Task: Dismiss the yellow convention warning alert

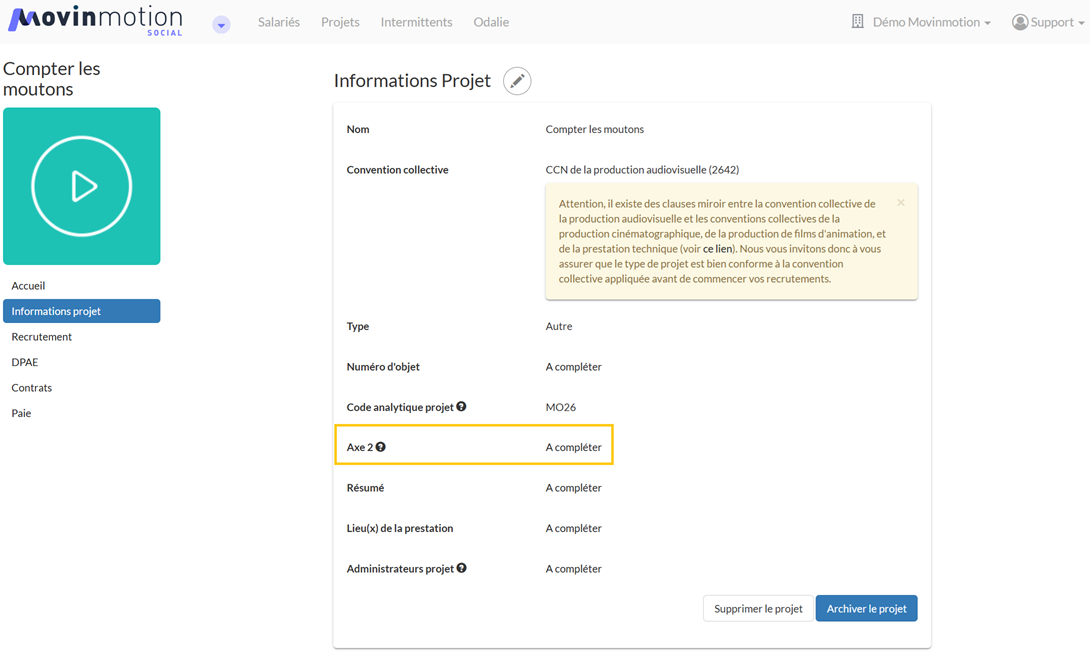Action: pyautogui.click(x=901, y=203)
